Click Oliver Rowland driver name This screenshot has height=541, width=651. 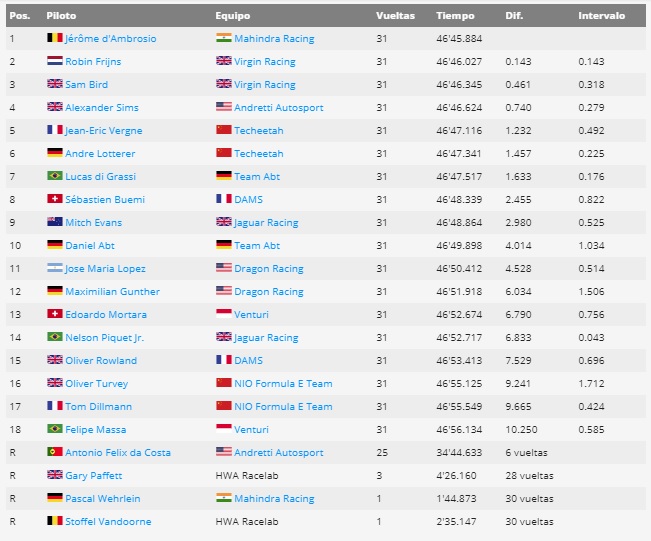(x=101, y=360)
